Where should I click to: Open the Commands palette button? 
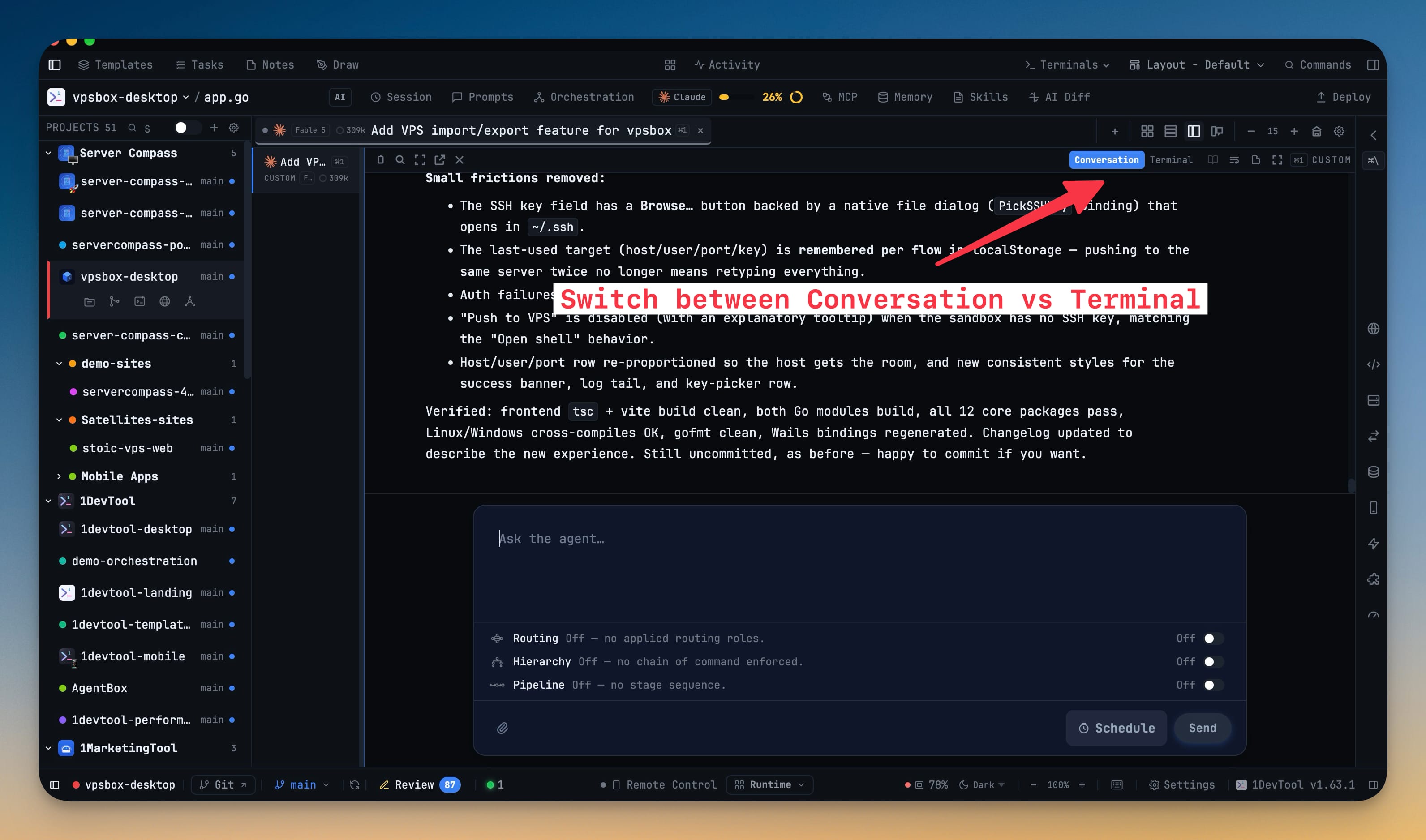1318,64
